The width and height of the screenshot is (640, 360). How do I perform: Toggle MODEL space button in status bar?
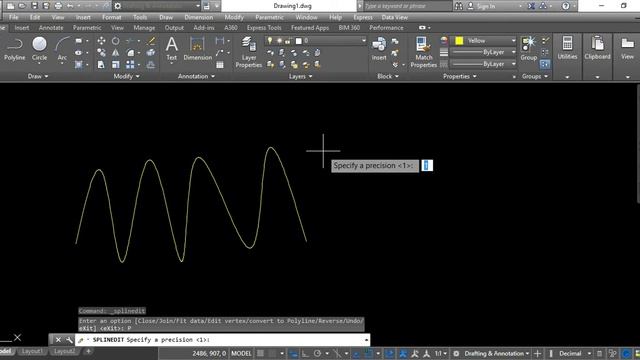241,353
